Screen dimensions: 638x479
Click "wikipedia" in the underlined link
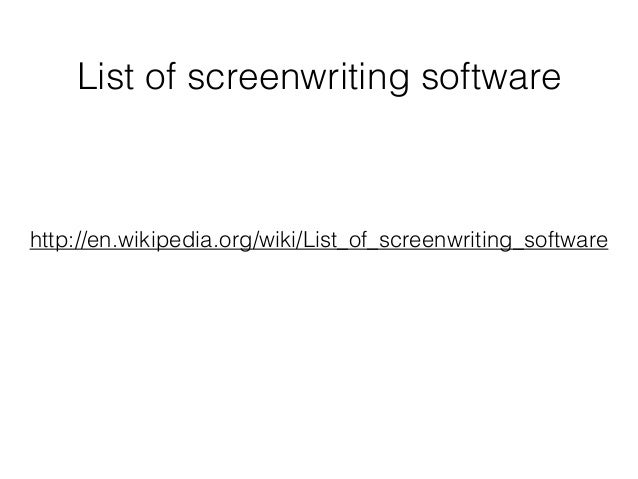coord(162,240)
